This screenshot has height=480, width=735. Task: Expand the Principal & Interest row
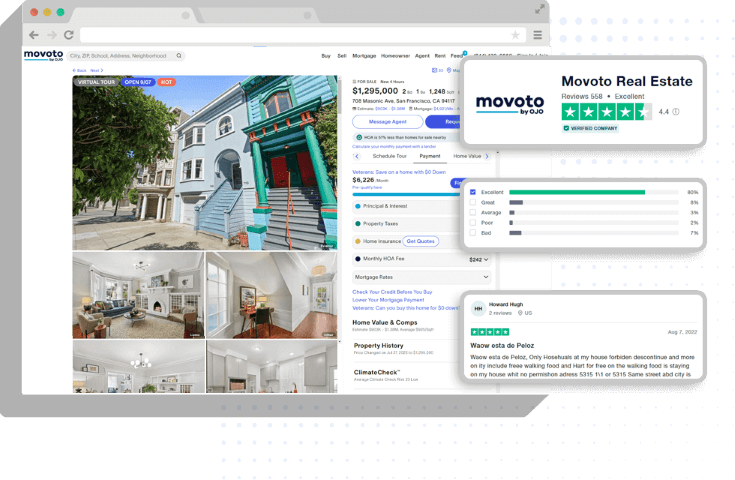click(x=407, y=206)
